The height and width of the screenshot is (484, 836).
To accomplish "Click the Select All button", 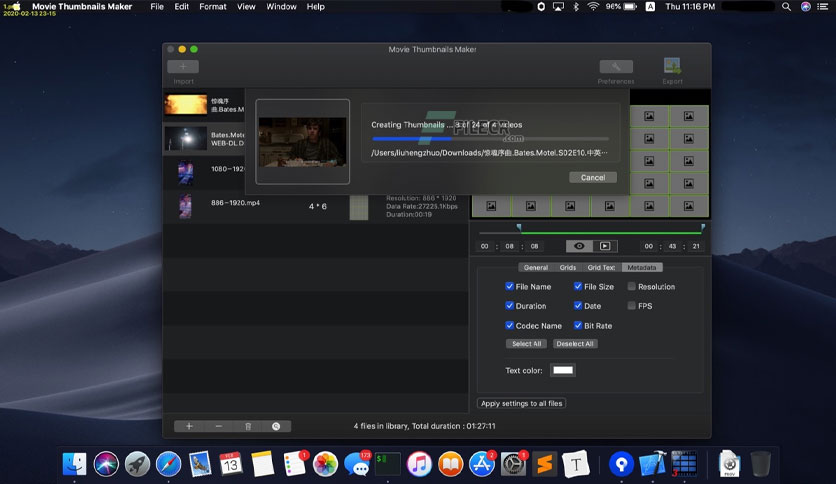I will click(x=526, y=344).
